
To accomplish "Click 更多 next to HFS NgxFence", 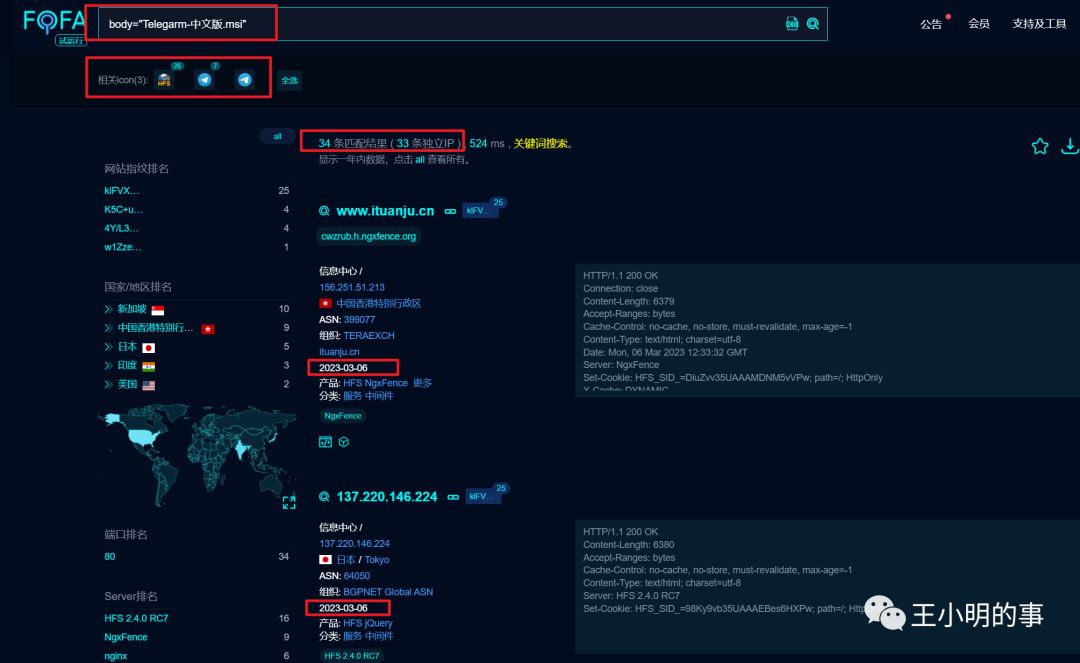I will (422, 383).
